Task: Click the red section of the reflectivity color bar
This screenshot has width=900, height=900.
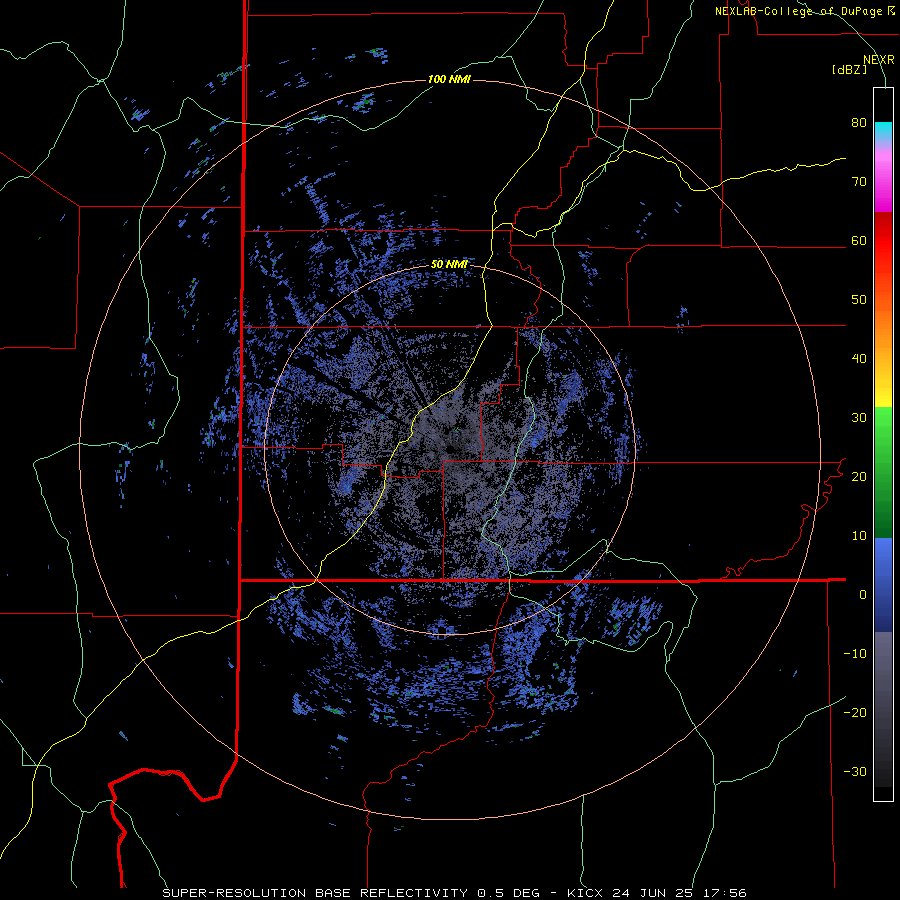Action: pyautogui.click(x=883, y=247)
